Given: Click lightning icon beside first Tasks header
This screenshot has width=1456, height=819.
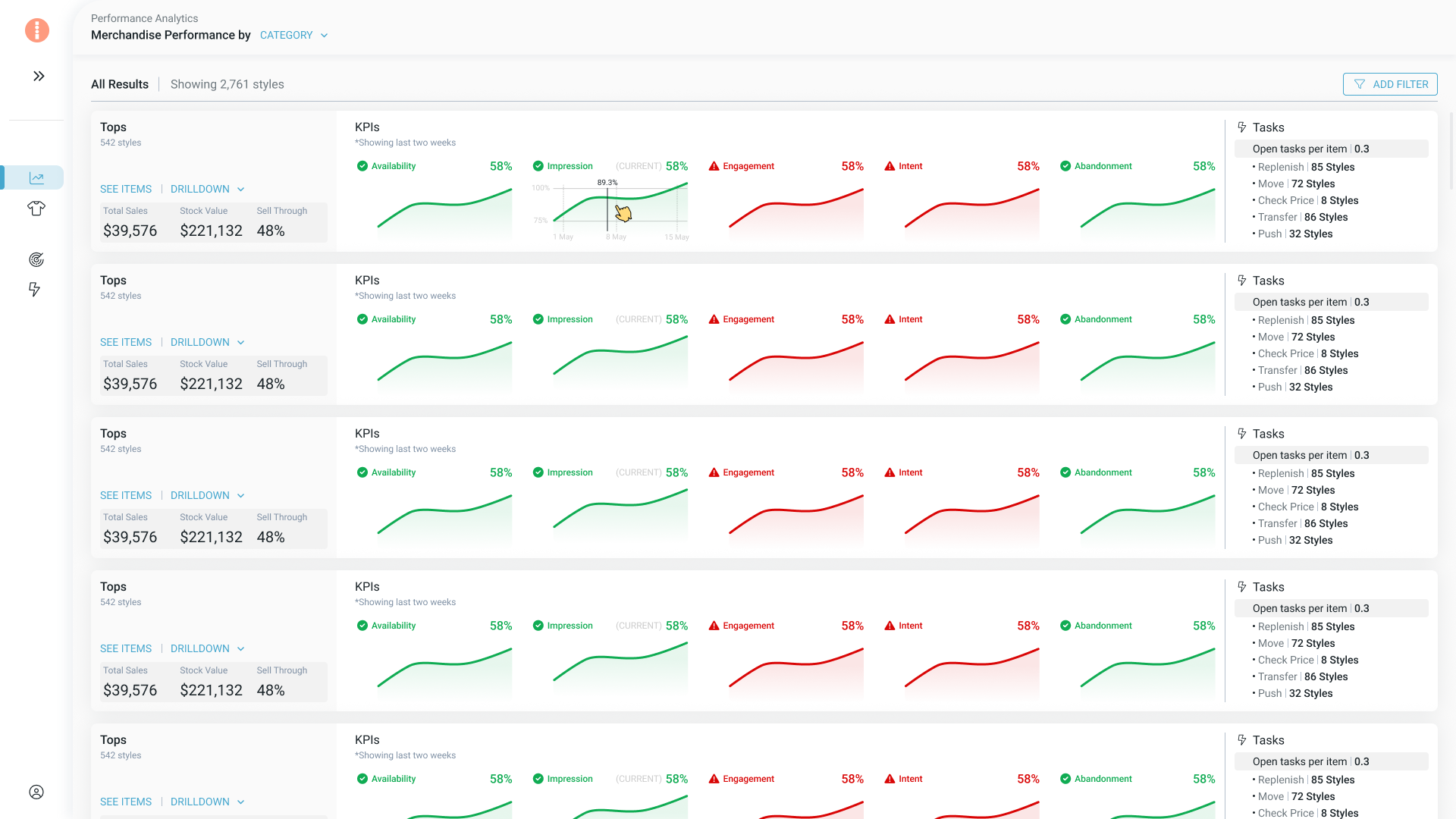Looking at the screenshot, I should coord(1242,127).
